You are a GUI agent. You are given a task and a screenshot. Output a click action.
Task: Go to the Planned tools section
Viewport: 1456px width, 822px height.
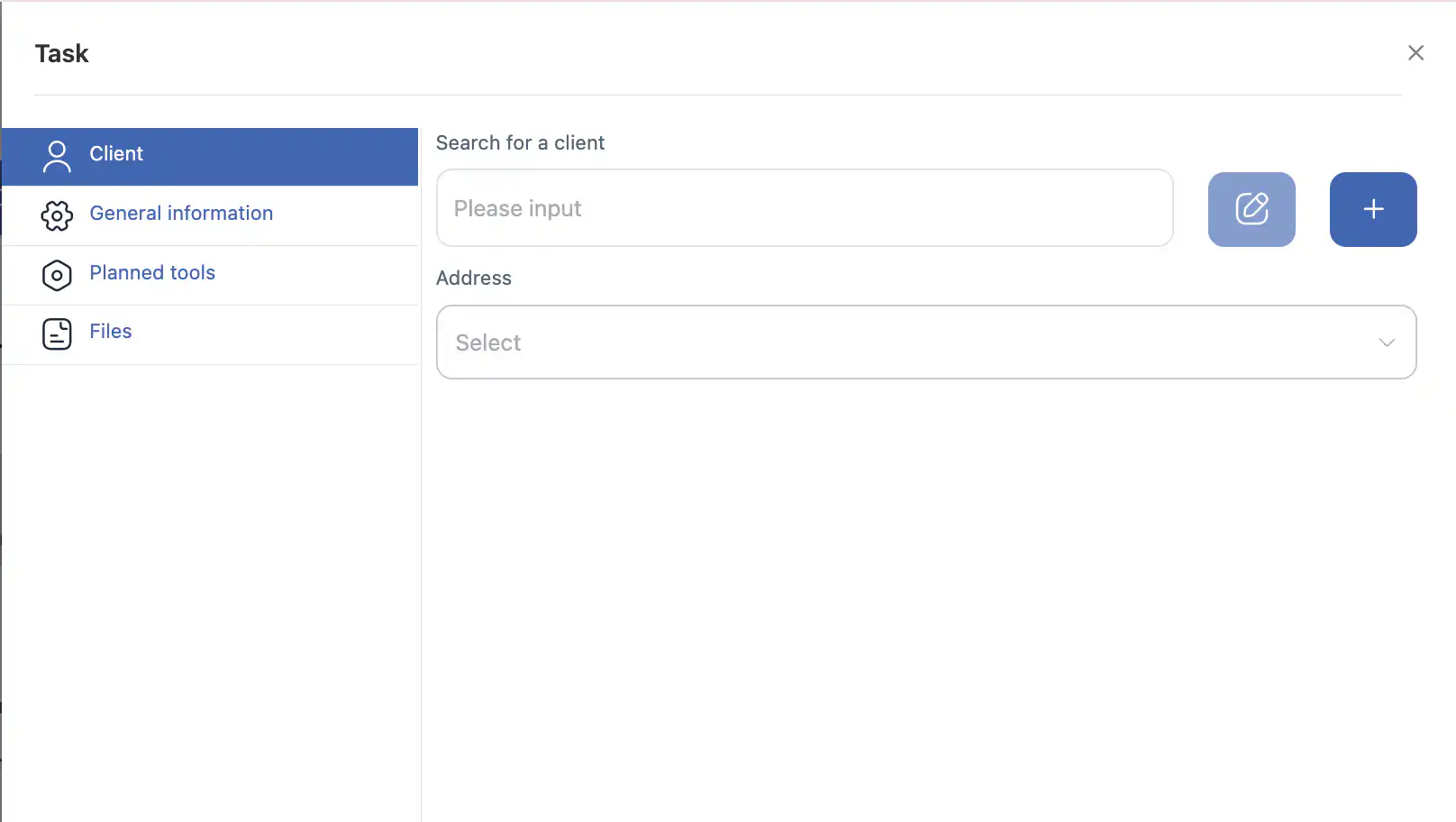pyautogui.click(x=152, y=273)
